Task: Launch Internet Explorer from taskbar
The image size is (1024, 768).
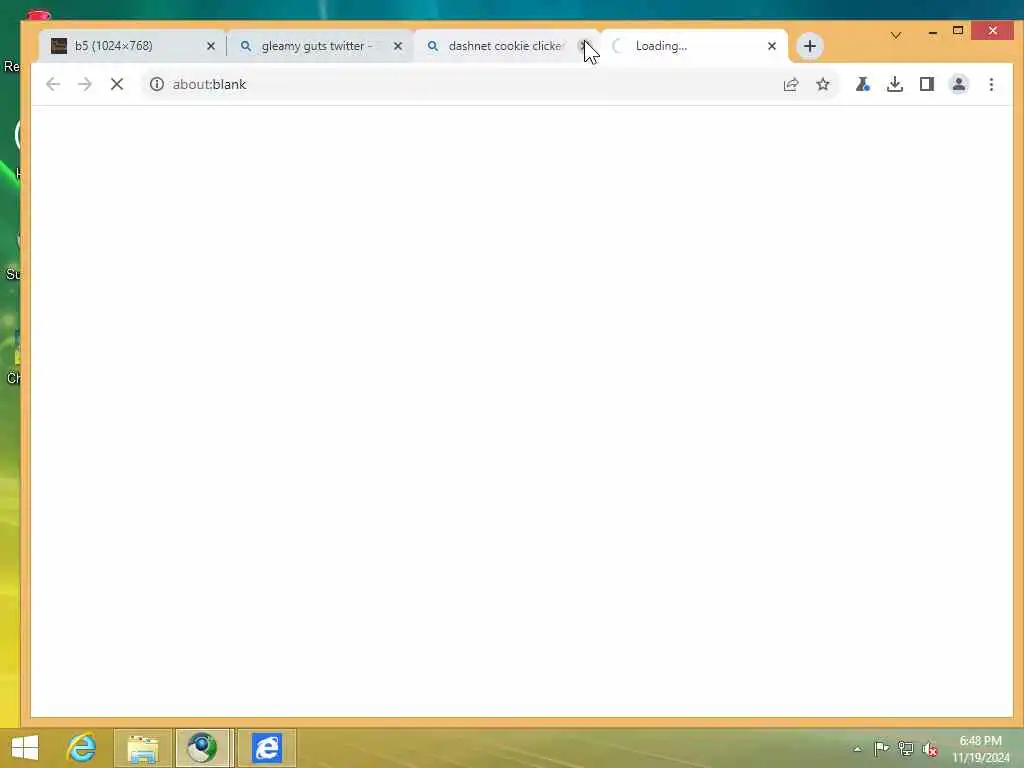Action: (81, 748)
